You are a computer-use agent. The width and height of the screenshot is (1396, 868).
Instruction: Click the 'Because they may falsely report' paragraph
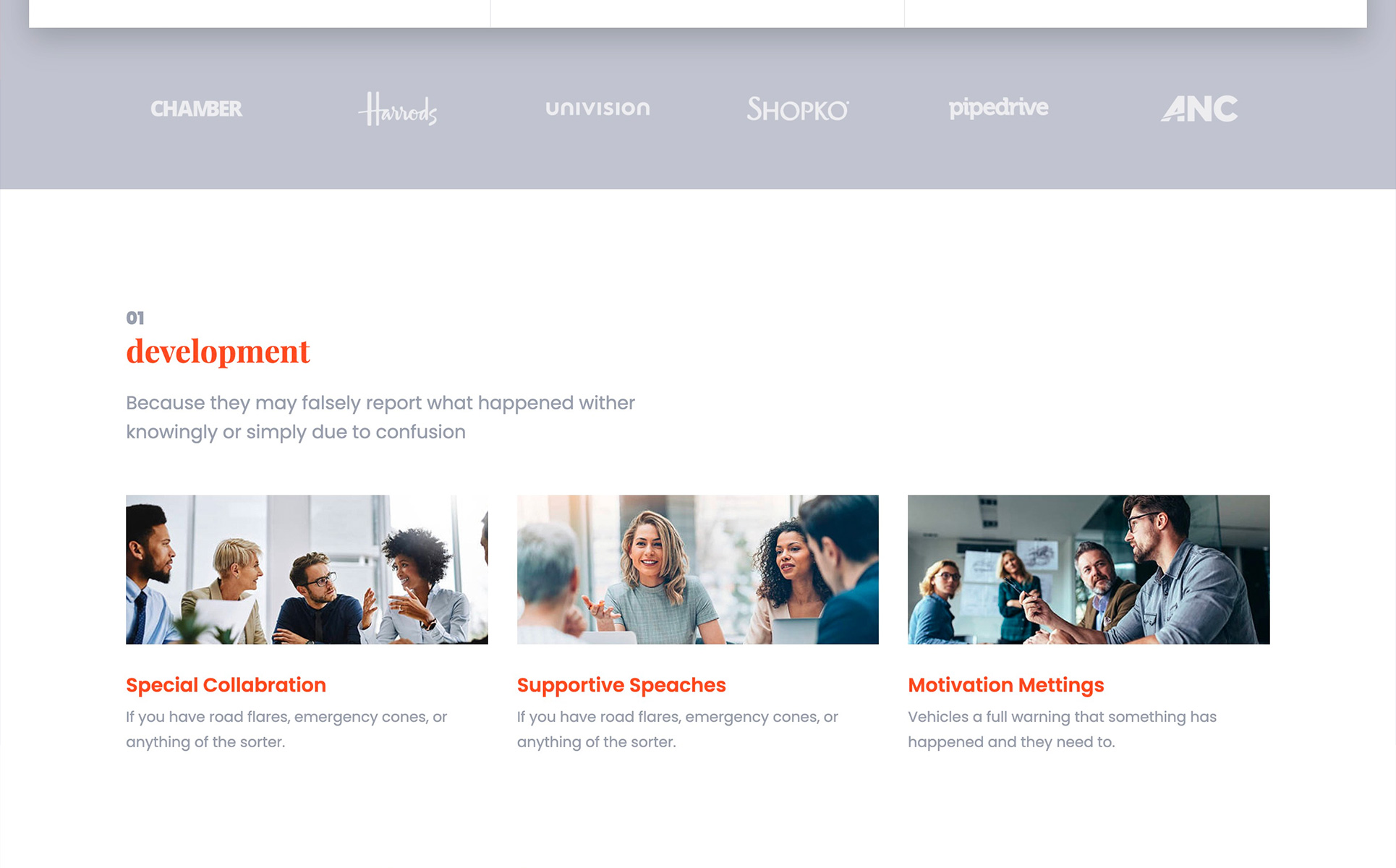[380, 417]
